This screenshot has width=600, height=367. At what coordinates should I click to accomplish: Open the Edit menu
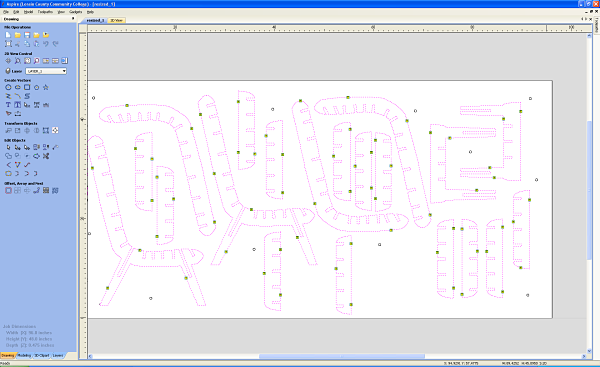[16, 12]
